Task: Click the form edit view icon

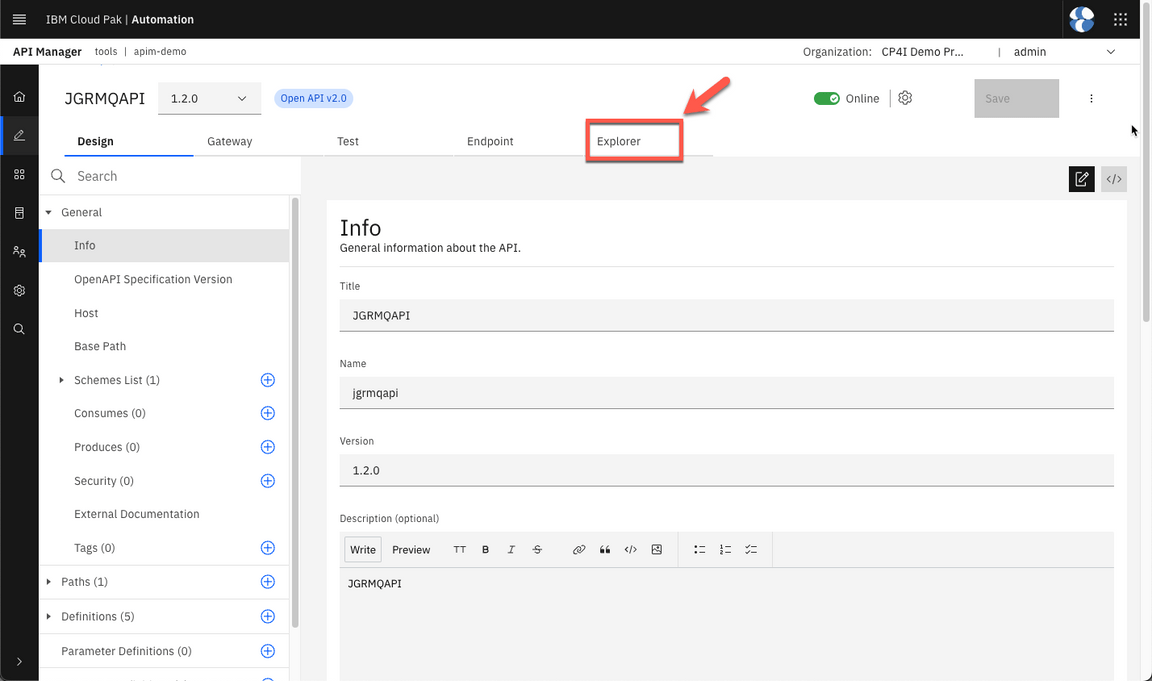Action: (x=1081, y=179)
